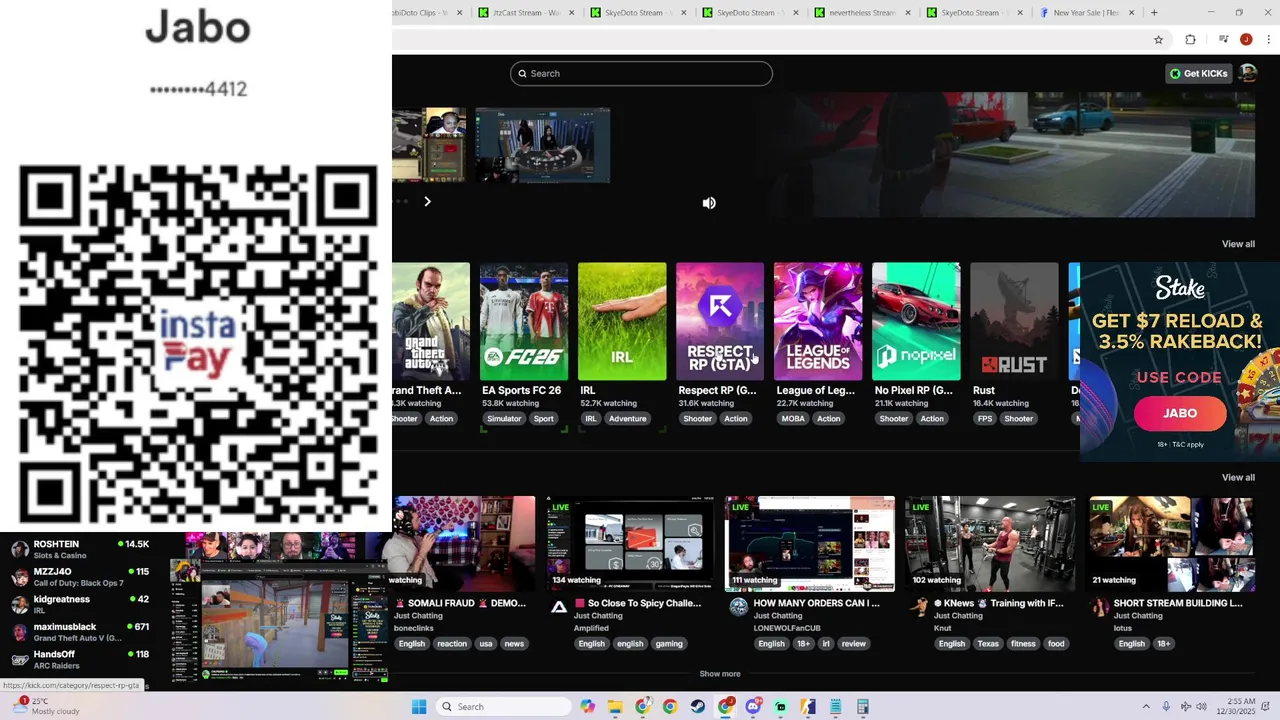Open Discord from the taskbar
This screenshot has height=720, width=1280.
753,707
